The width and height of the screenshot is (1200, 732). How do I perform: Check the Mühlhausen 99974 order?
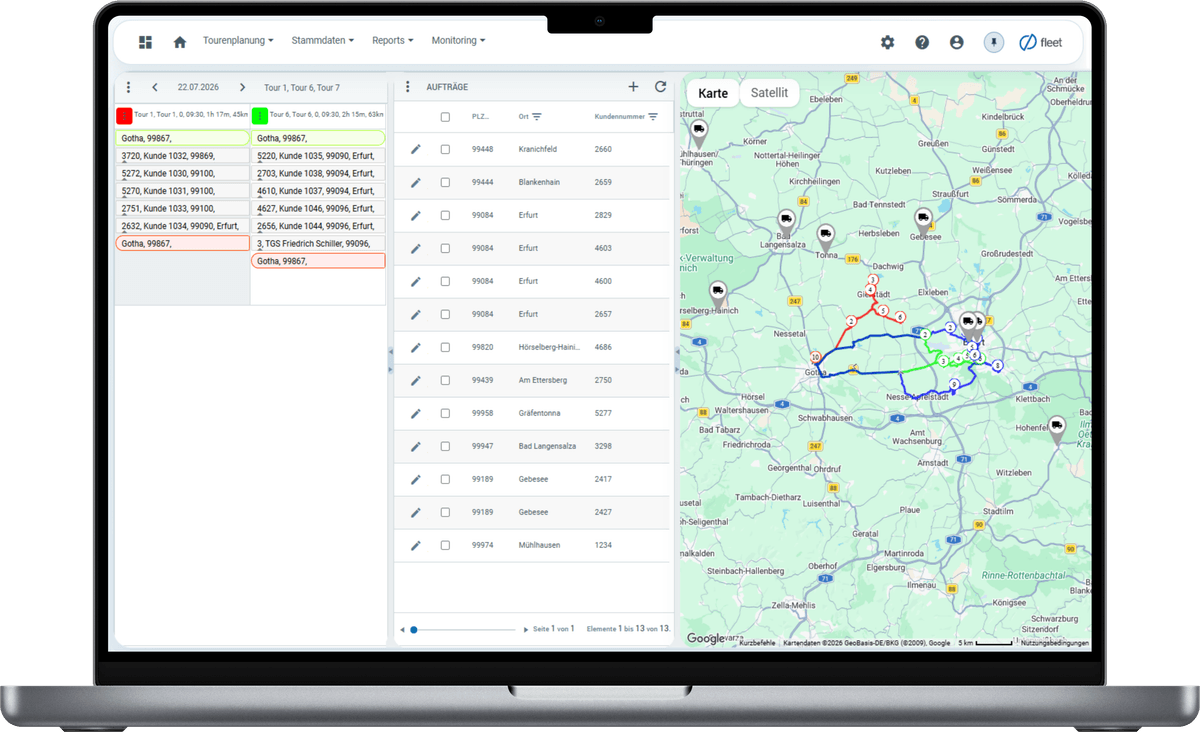[445, 545]
